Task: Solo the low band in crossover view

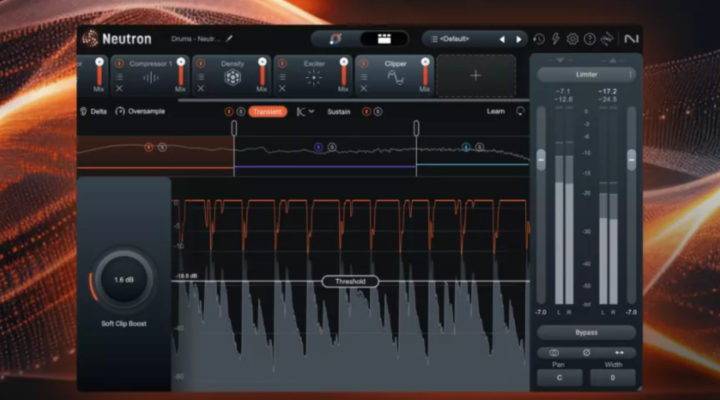Action: pyautogui.click(x=162, y=147)
